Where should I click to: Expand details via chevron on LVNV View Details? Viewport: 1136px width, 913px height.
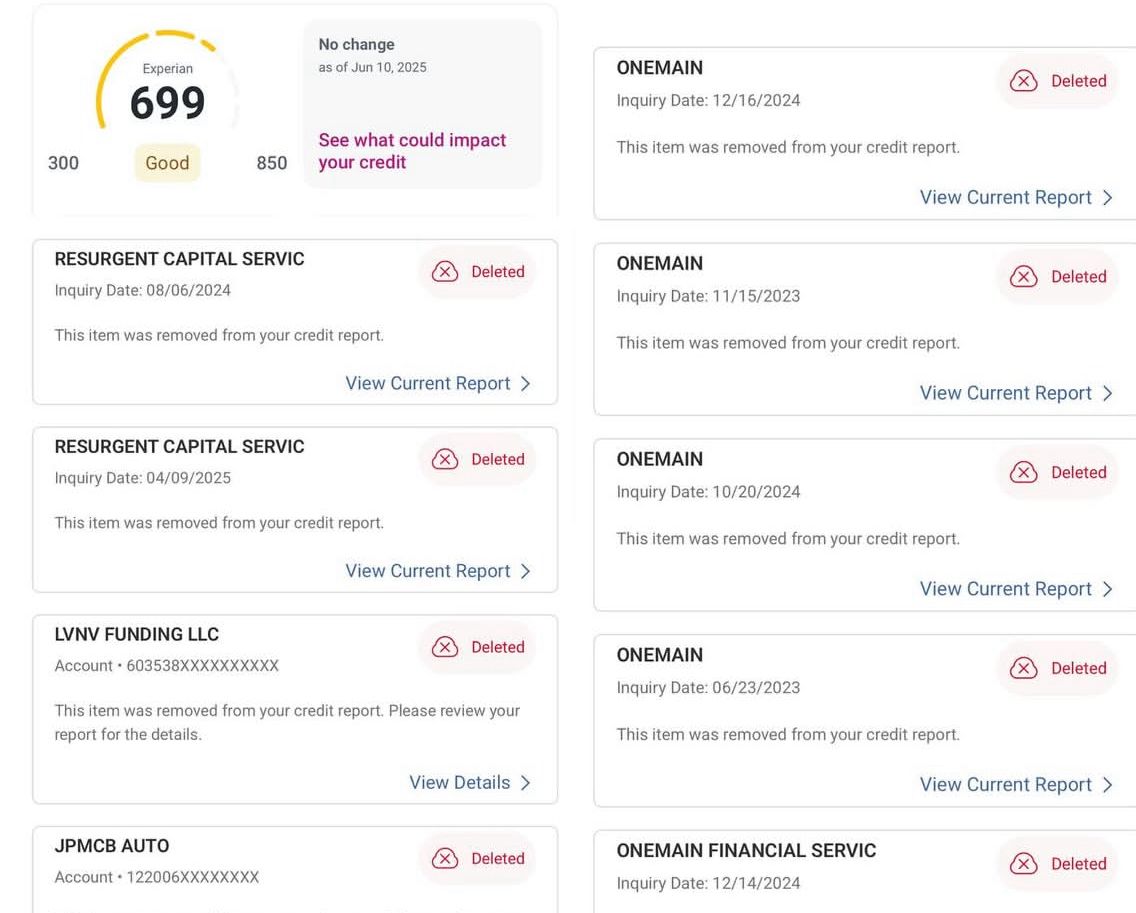(526, 782)
